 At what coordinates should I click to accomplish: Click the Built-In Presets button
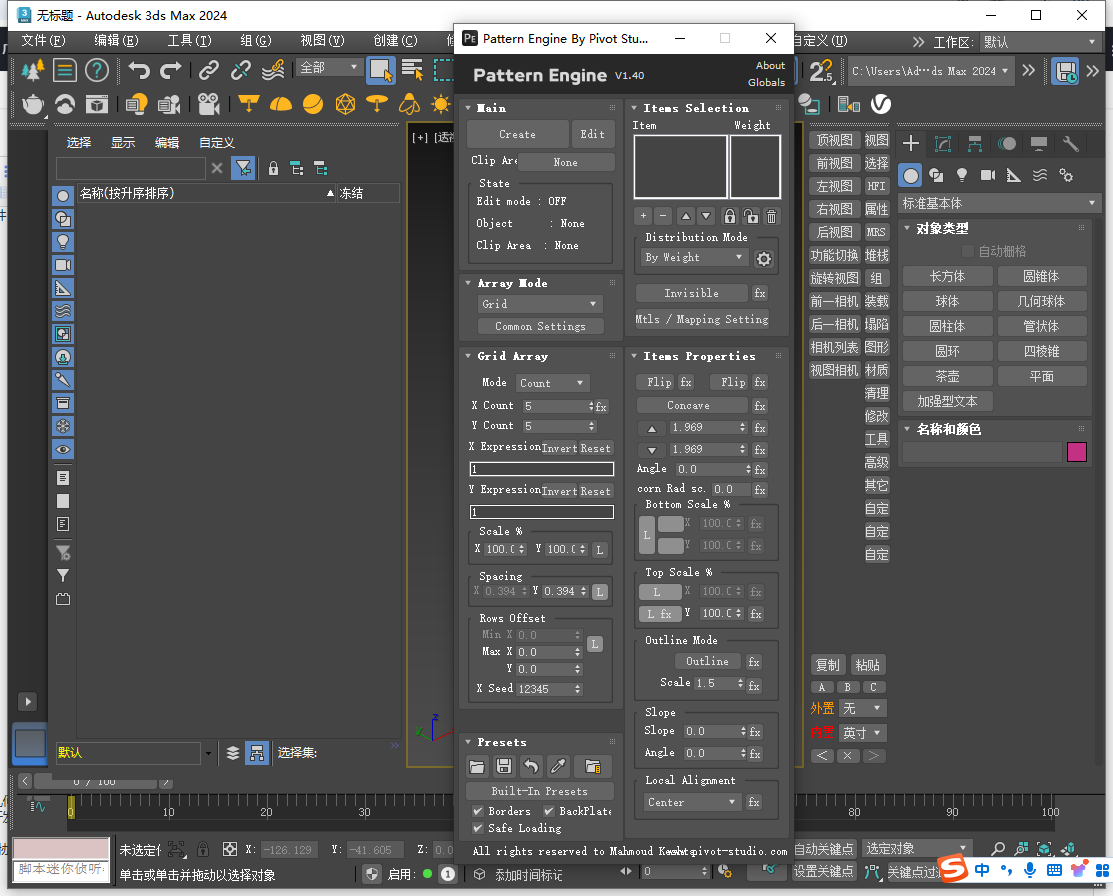pyautogui.click(x=539, y=791)
